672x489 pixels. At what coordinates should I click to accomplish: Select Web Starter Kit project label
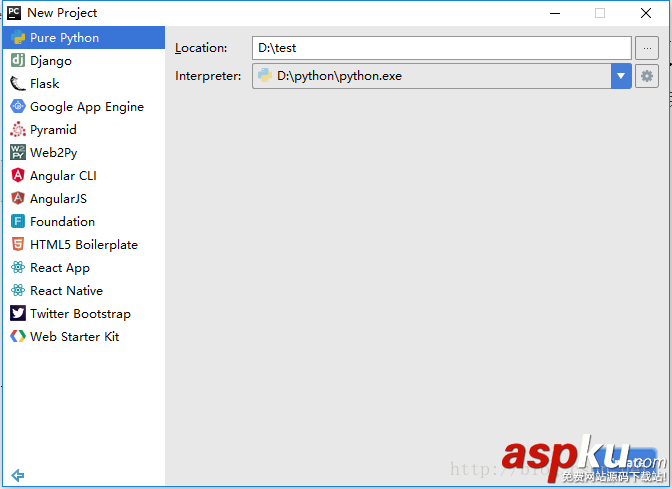(75, 336)
